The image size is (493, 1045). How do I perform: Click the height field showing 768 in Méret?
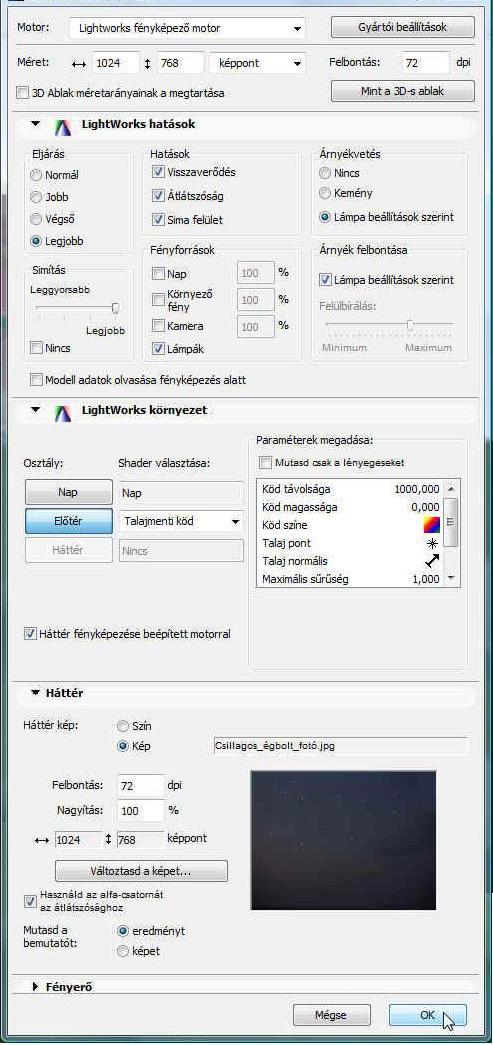(181, 64)
